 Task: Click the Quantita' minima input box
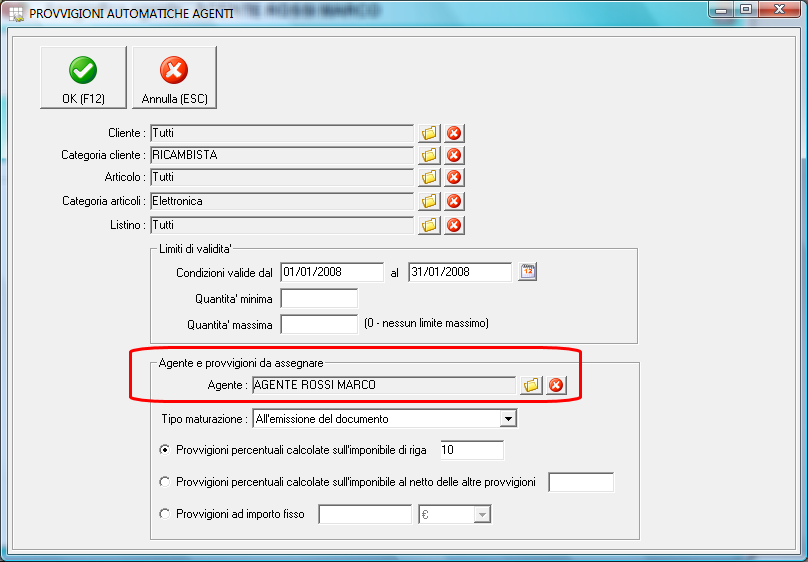pyautogui.click(x=319, y=299)
